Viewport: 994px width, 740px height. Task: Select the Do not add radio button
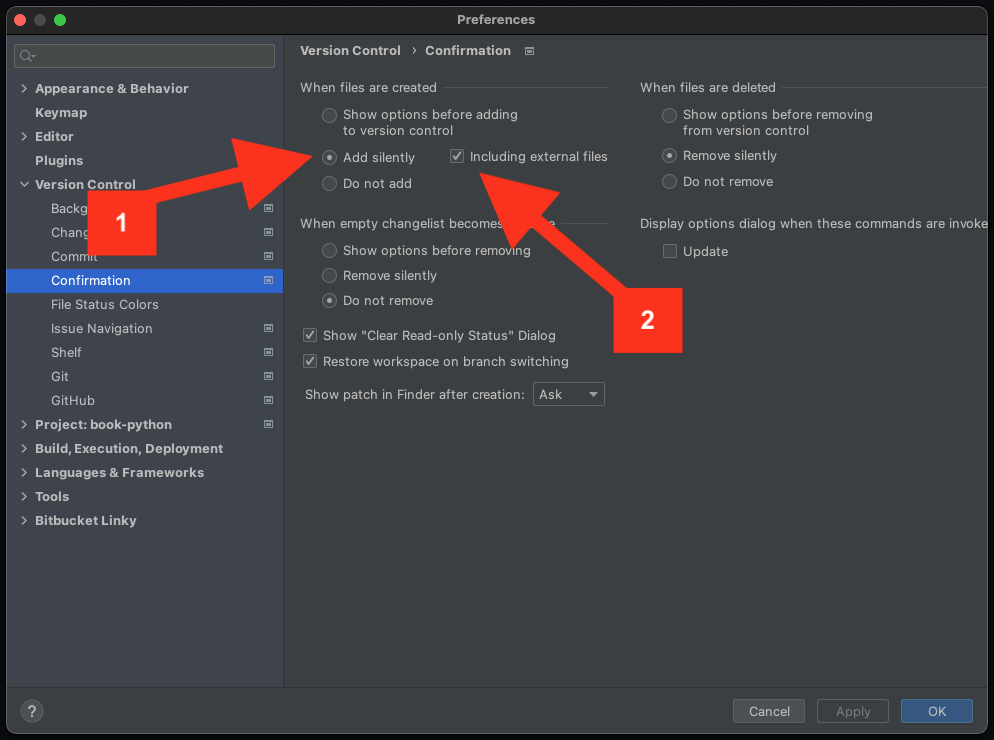pyautogui.click(x=329, y=184)
